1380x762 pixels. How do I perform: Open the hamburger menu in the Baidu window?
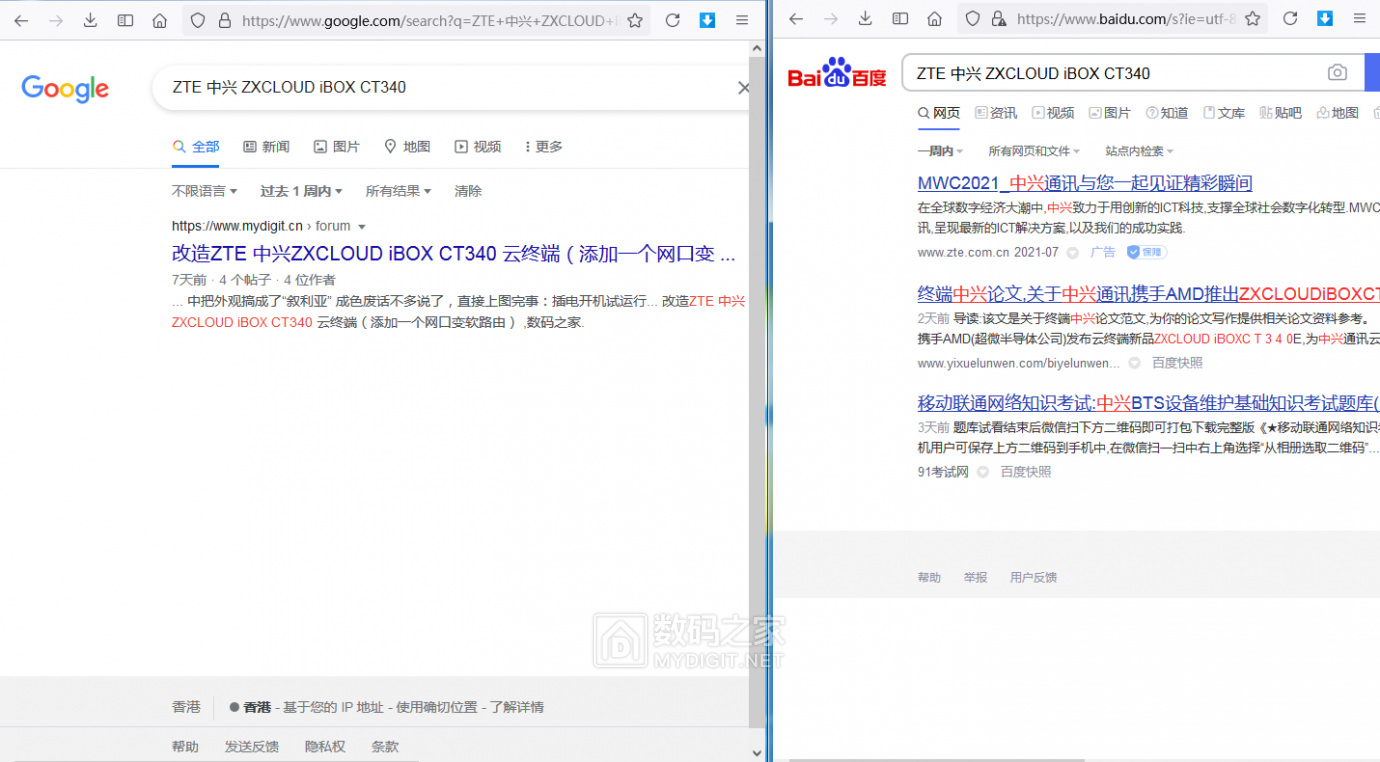click(x=1359, y=19)
